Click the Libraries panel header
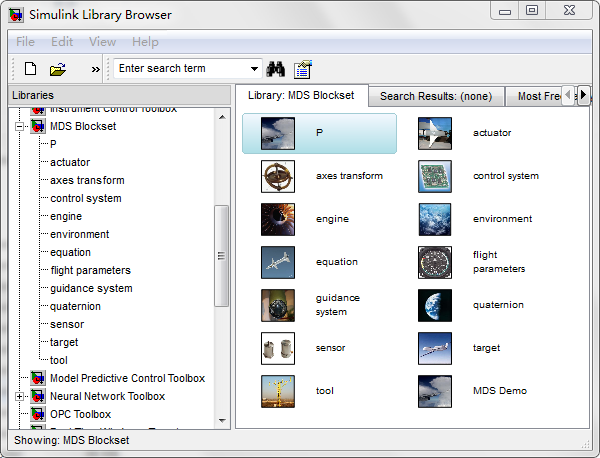The image size is (600, 458). click(119, 95)
